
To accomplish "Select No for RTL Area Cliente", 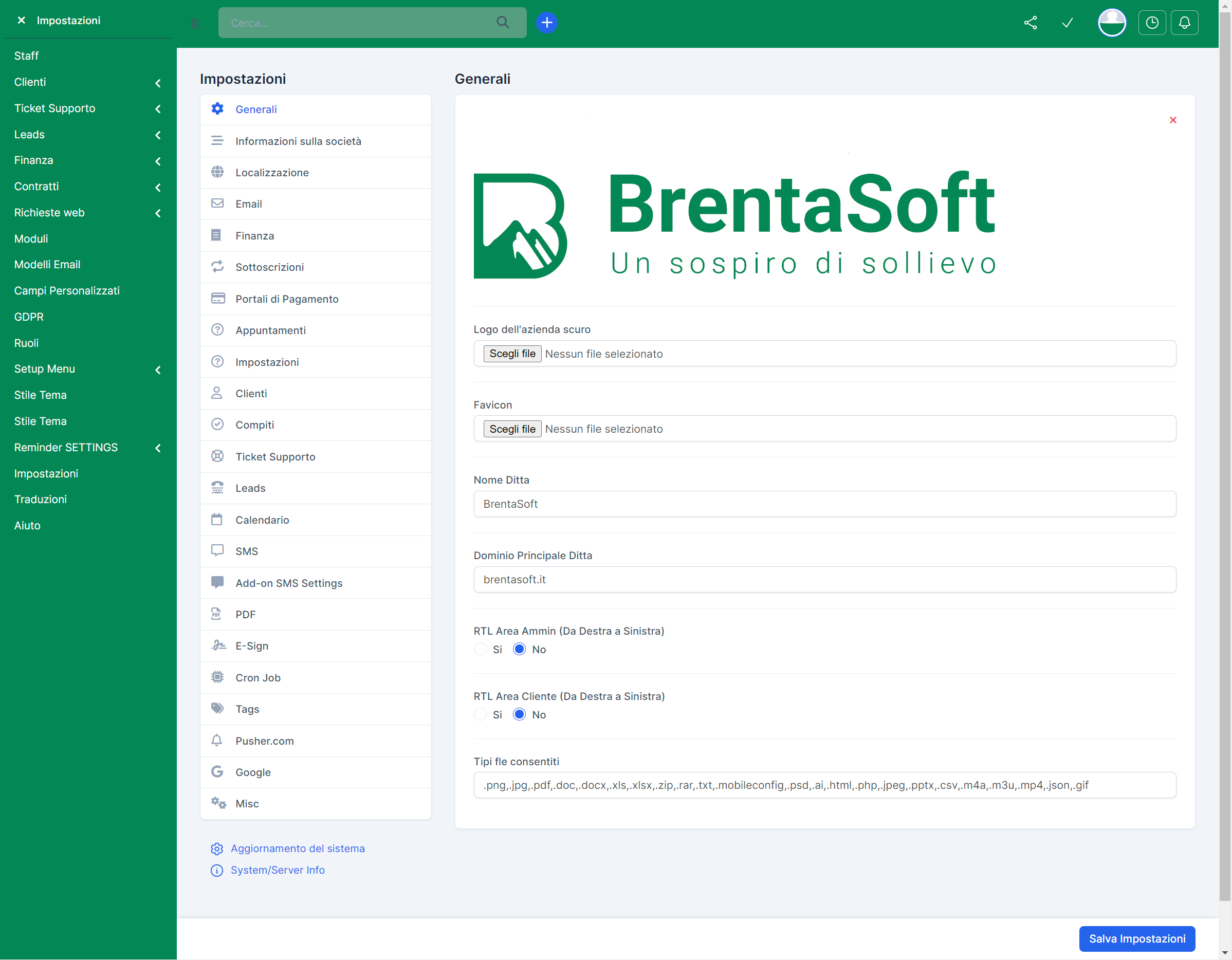I will 519,715.
